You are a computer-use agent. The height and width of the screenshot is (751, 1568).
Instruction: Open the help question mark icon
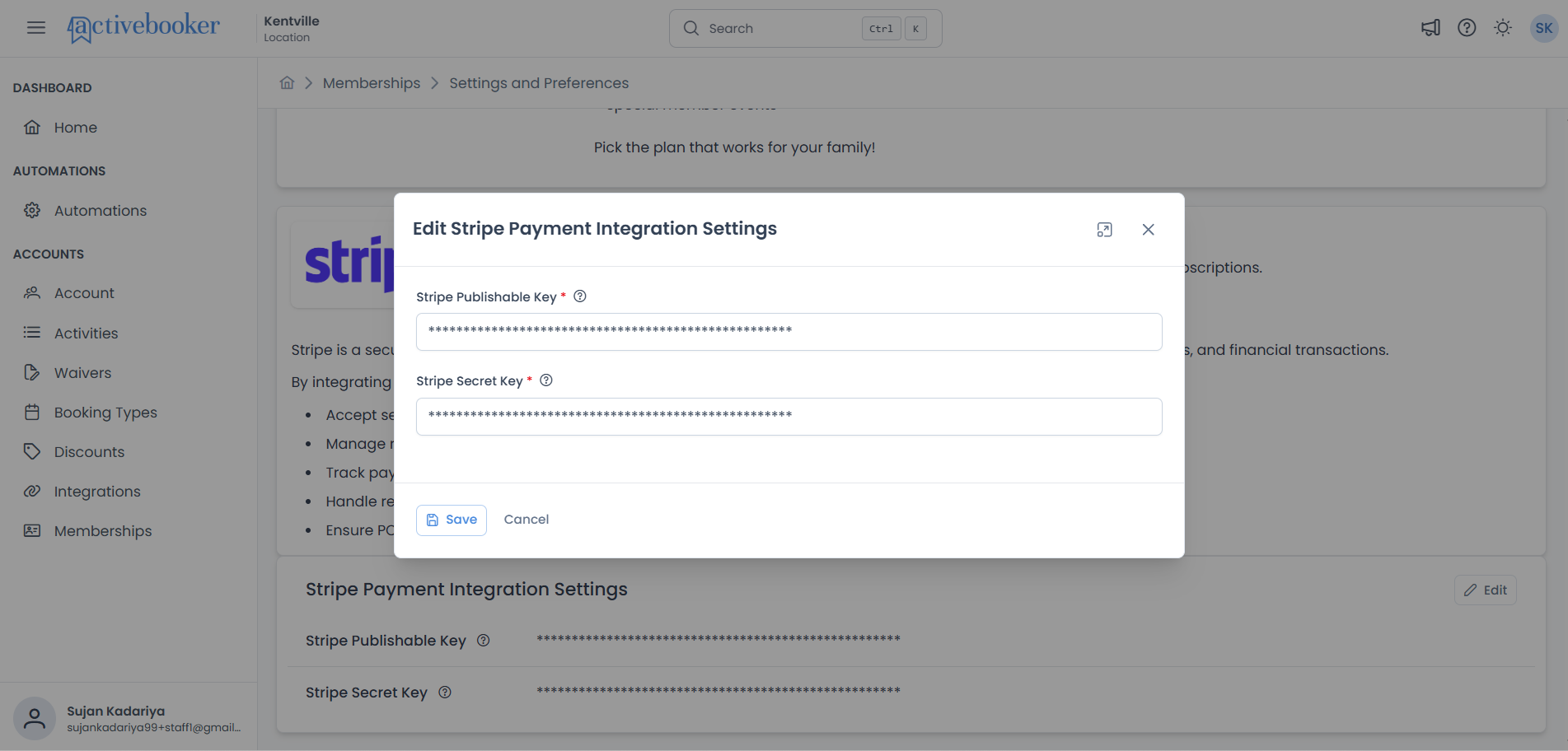click(1467, 28)
